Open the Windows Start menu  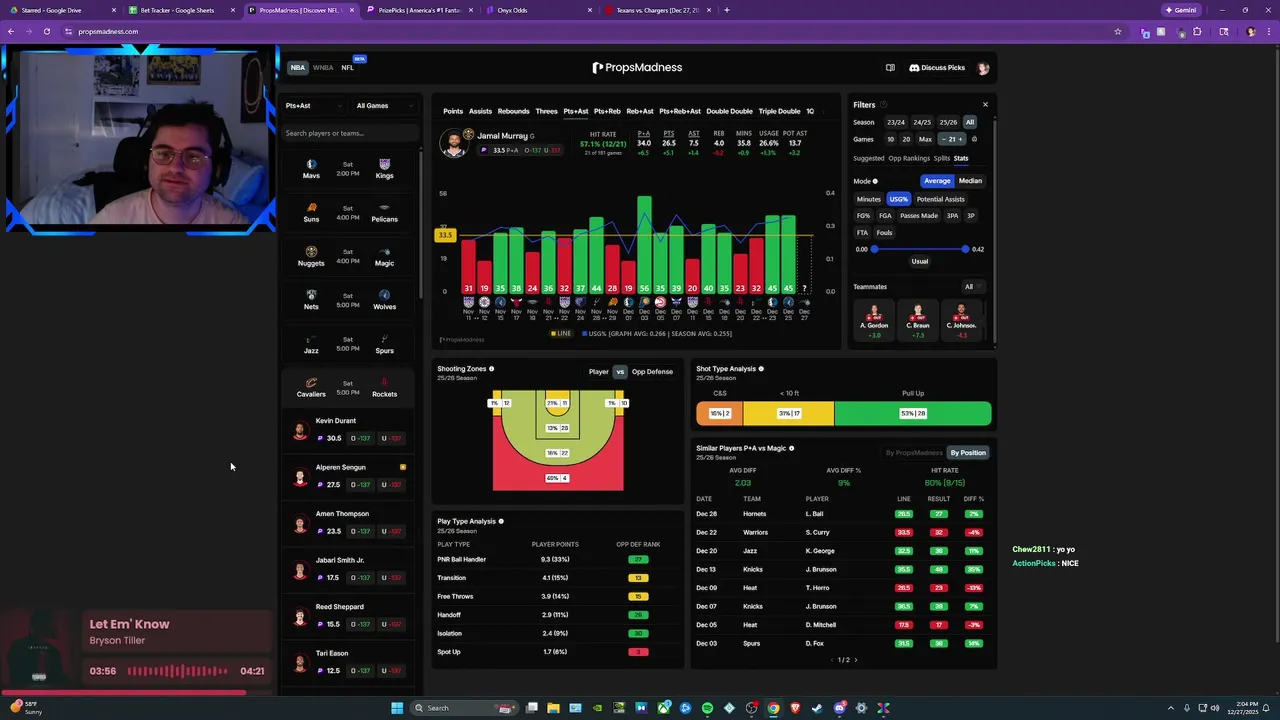(x=397, y=708)
